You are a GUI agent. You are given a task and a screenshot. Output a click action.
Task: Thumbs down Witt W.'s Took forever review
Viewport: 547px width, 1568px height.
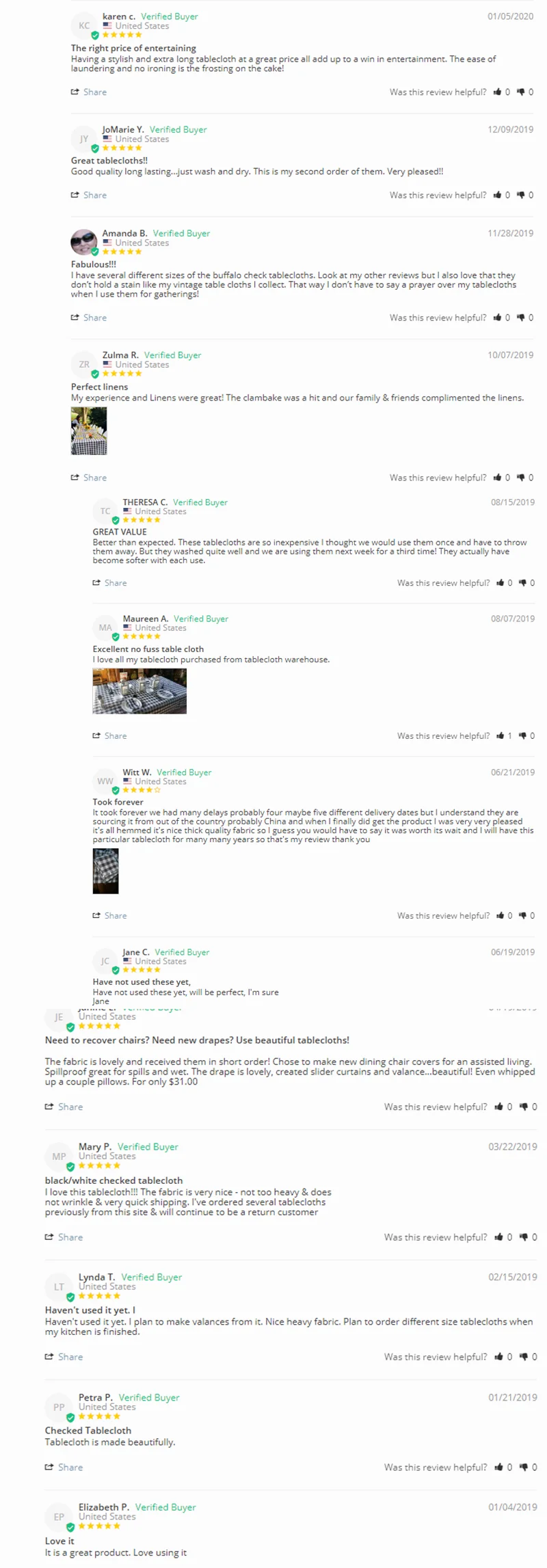pos(522,916)
